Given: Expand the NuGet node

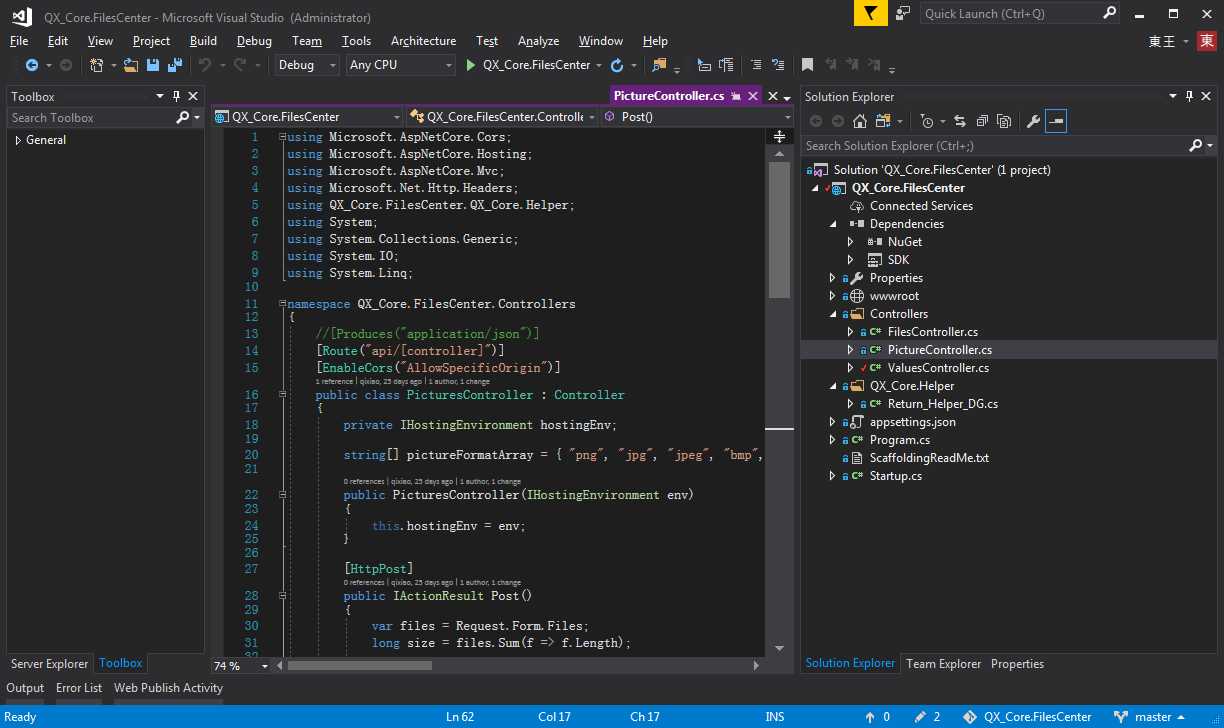Looking at the screenshot, I should 850,242.
